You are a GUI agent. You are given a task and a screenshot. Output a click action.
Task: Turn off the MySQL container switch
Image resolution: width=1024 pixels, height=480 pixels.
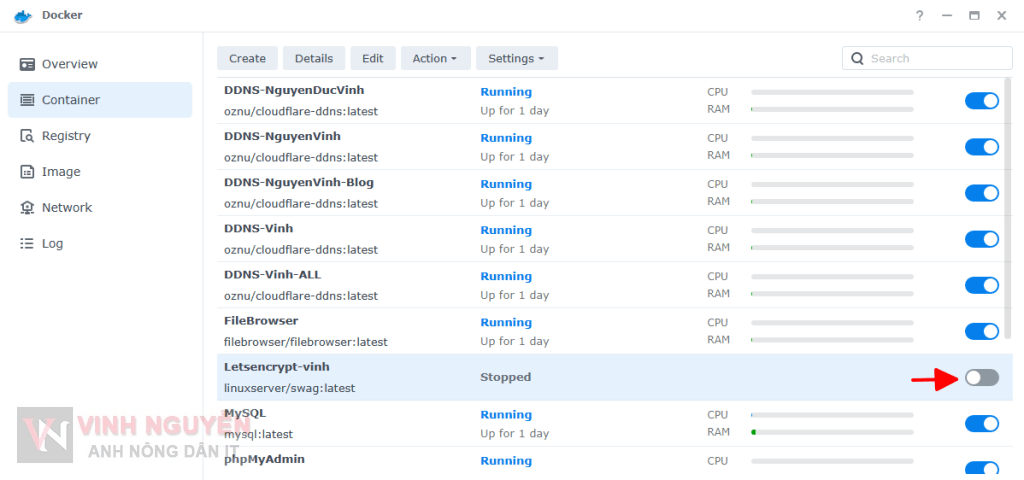tap(981, 423)
